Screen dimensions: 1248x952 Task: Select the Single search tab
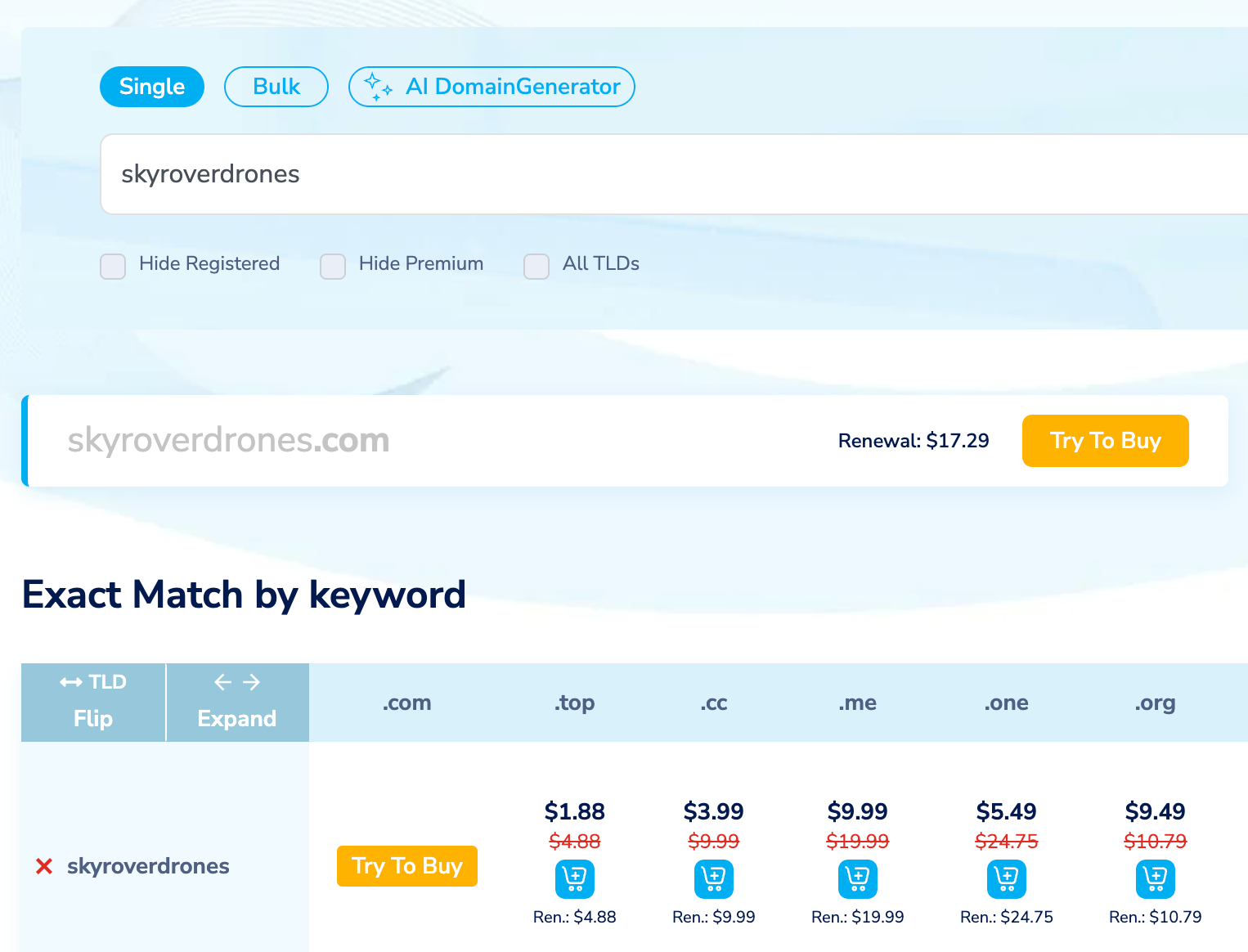tap(152, 87)
